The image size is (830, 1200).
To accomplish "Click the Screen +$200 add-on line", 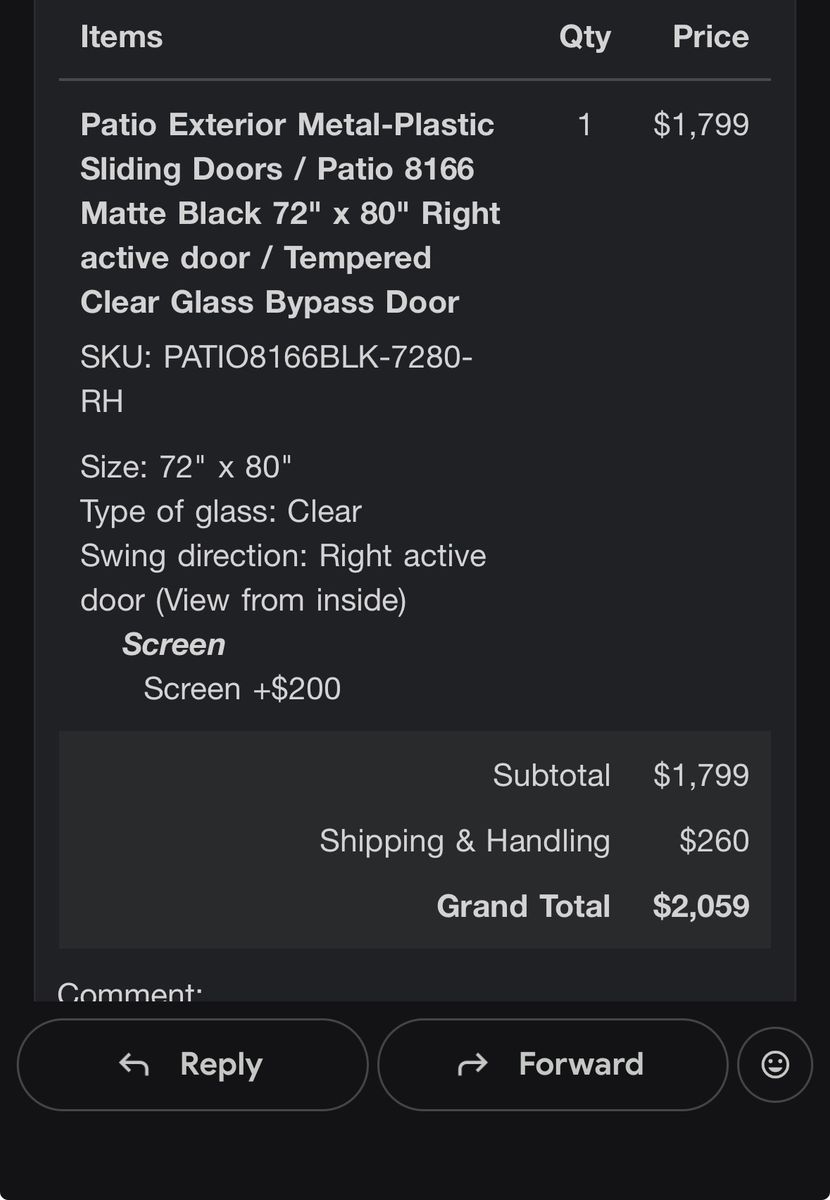I will (242, 689).
